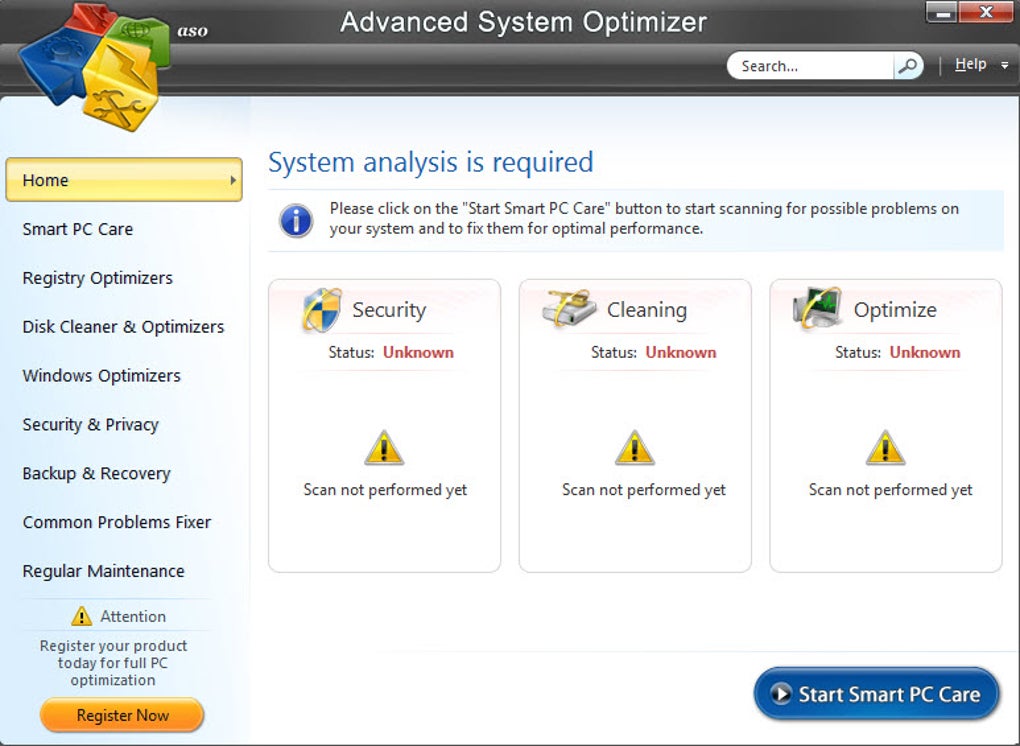The width and height of the screenshot is (1020, 746).
Task: Click the Cleaning disk drive icon
Action: pyautogui.click(x=569, y=308)
